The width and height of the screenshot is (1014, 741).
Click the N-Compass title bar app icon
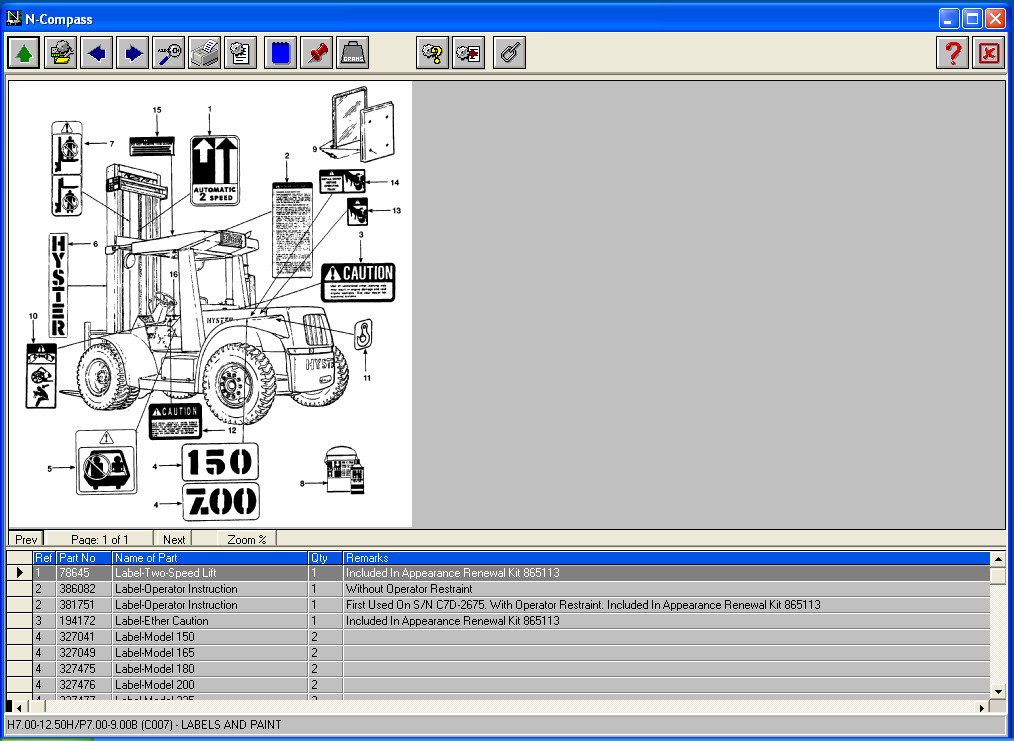[14, 18]
